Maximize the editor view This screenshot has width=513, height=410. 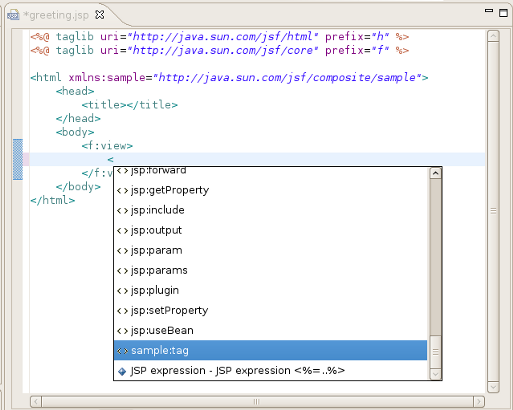click(x=503, y=13)
